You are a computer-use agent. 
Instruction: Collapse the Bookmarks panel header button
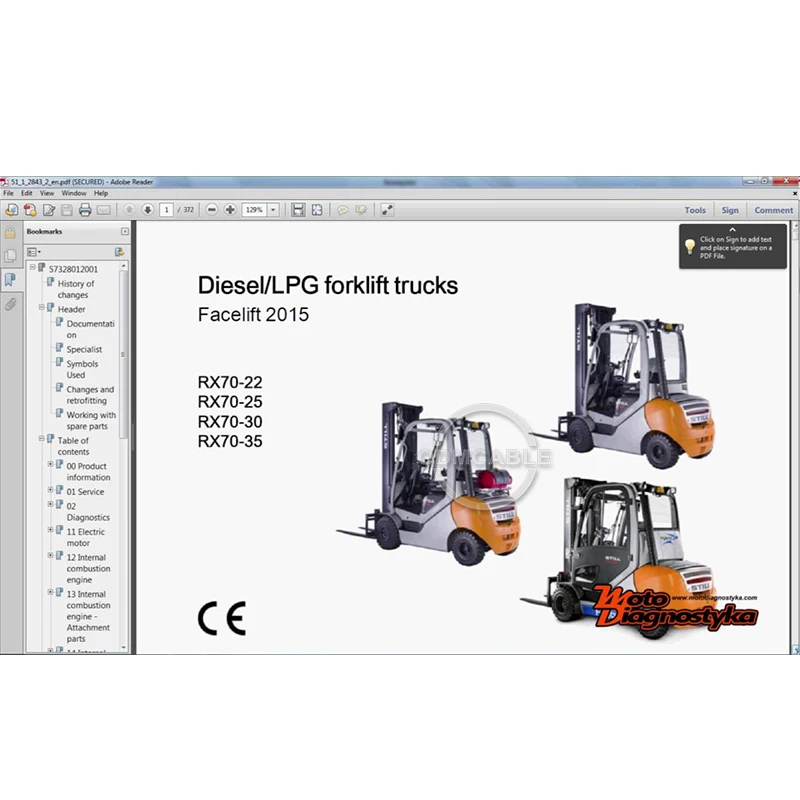point(124,232)
